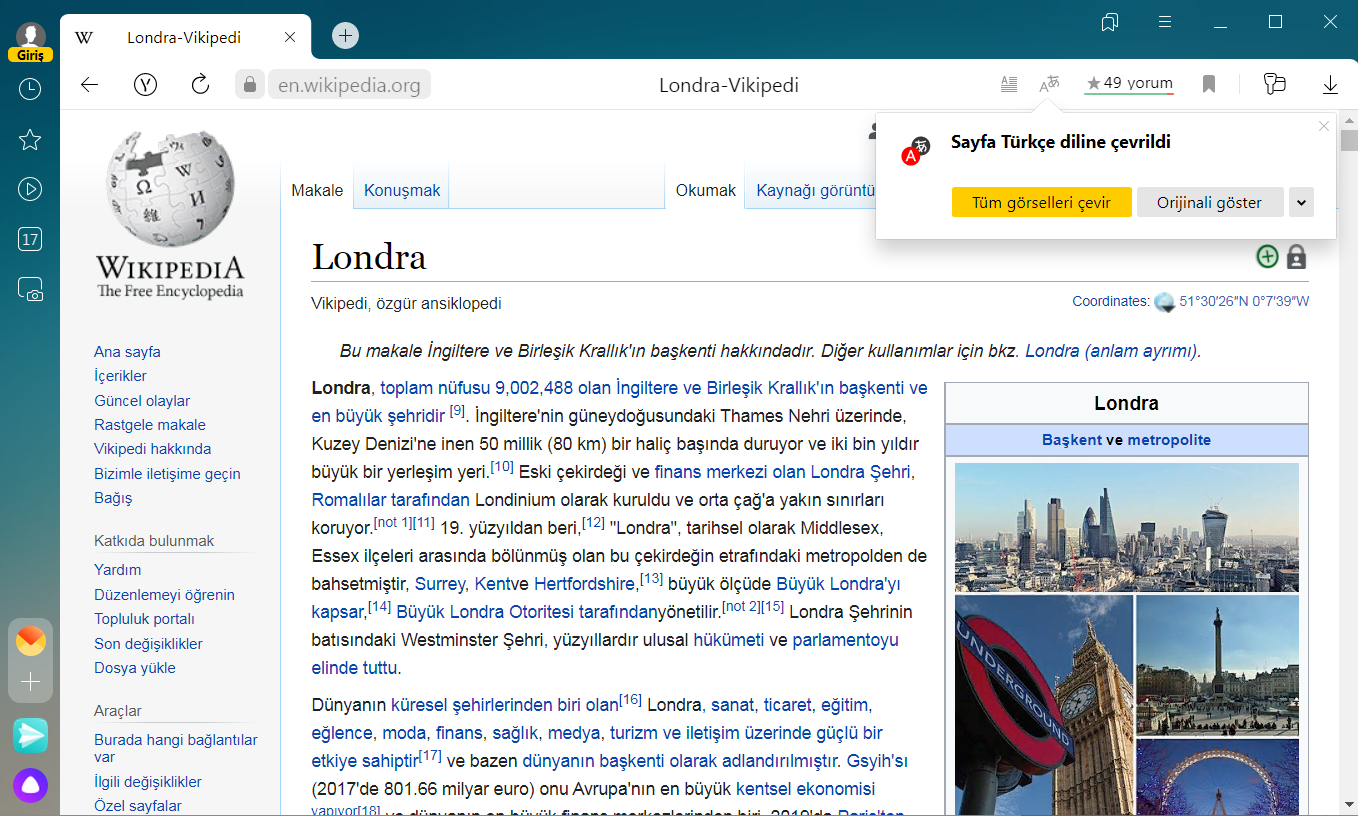
Task: Open Özel sayfalar link
Action: coord(138,806)
